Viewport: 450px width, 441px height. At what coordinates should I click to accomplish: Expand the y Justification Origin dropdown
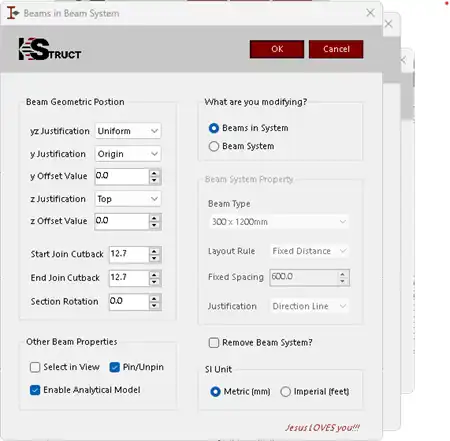tap(128, 154)
